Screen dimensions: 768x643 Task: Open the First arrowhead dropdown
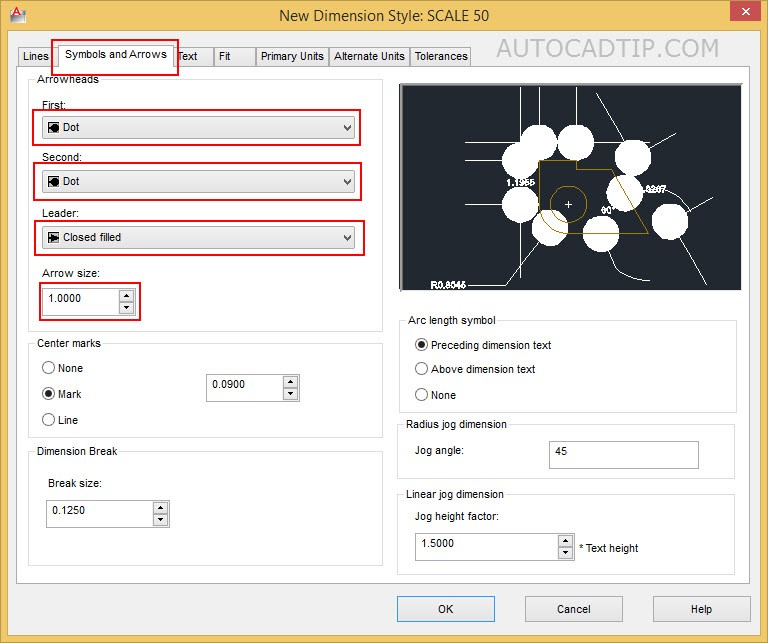coord(198,127)
